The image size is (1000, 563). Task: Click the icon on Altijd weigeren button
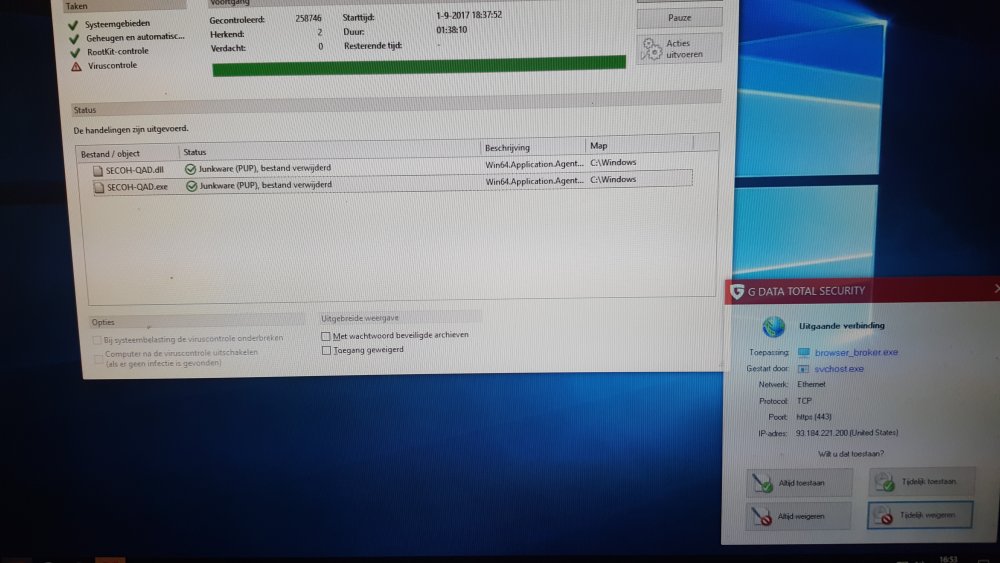pyautogui.click(x=762, y=516)
